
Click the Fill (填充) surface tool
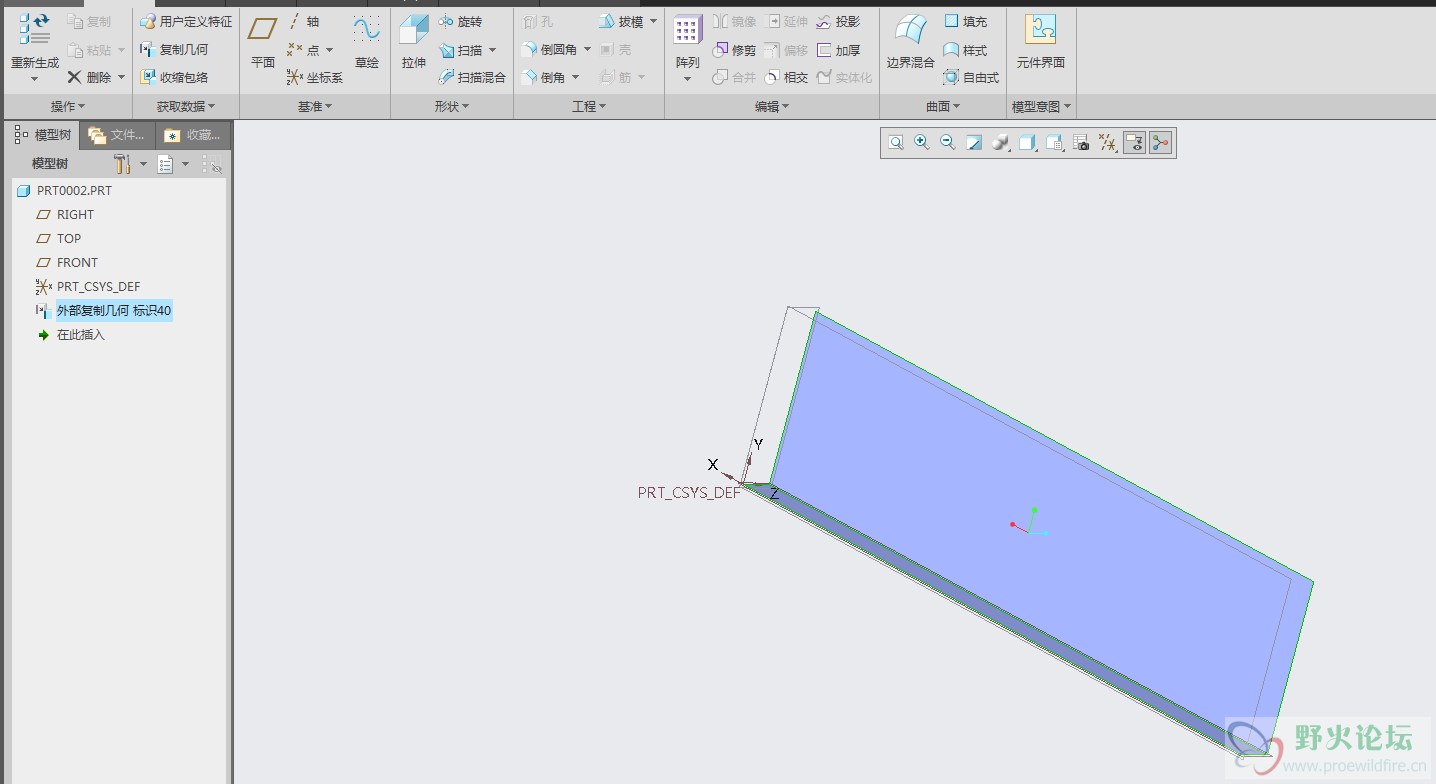tap(965, 21)
